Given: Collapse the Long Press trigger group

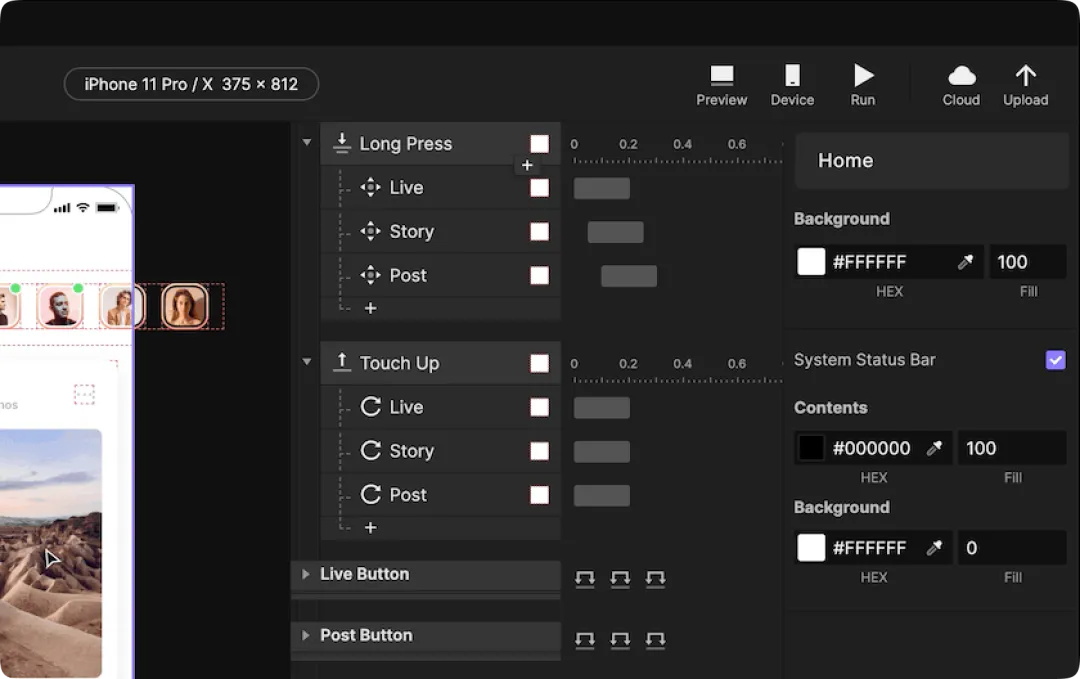Looking at the screenshot, I should point(307,143).
